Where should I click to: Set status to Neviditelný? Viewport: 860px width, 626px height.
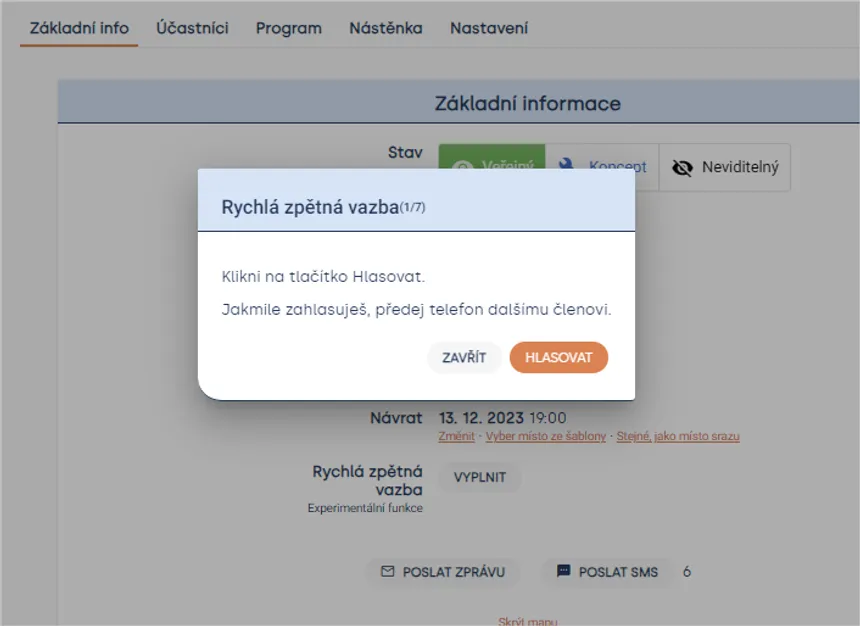[x=725, y=167]
